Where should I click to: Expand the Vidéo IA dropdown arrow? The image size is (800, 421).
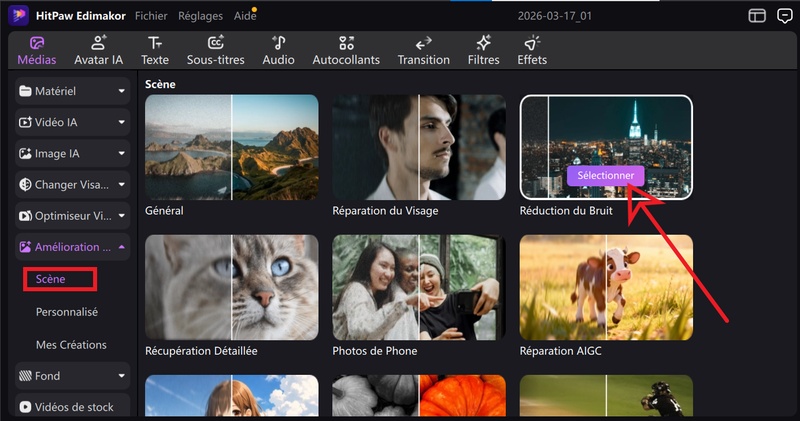[121, 122]
